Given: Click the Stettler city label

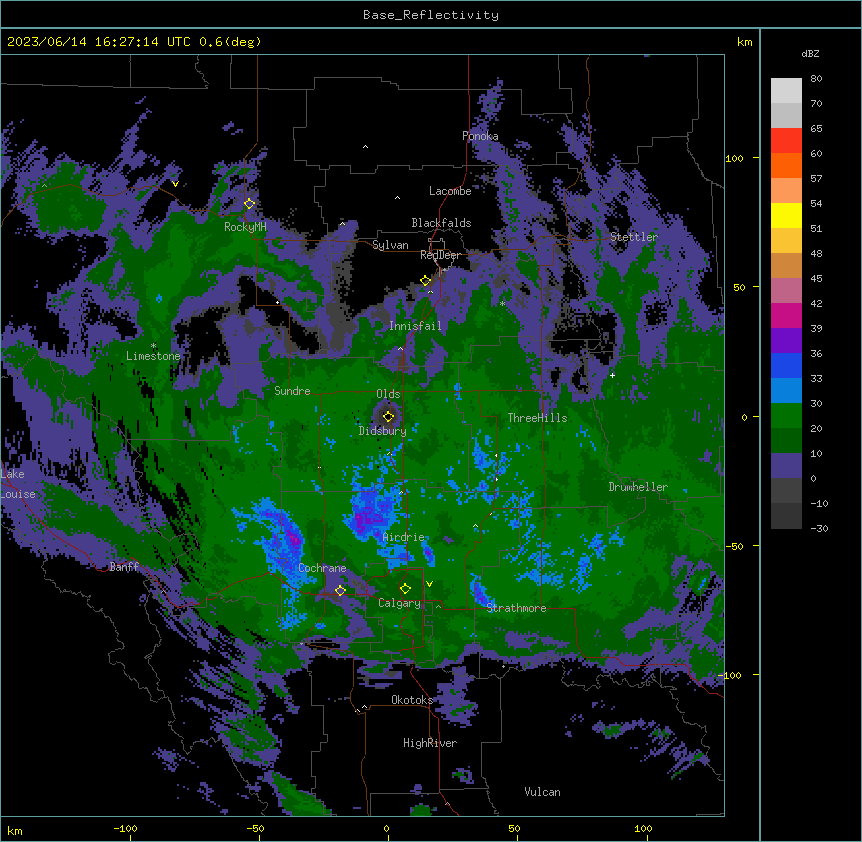Looking at the screenshot, I should point(634,237).
